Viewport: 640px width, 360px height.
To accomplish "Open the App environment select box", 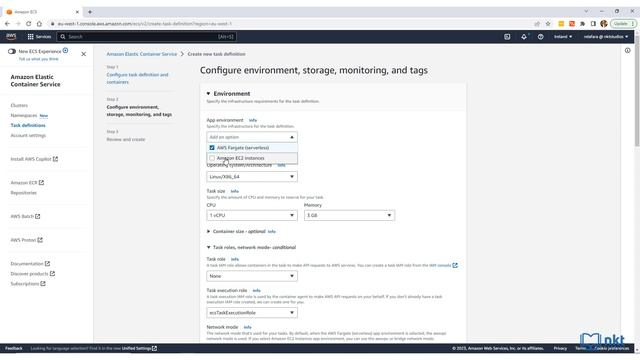I will pos(252,137).
